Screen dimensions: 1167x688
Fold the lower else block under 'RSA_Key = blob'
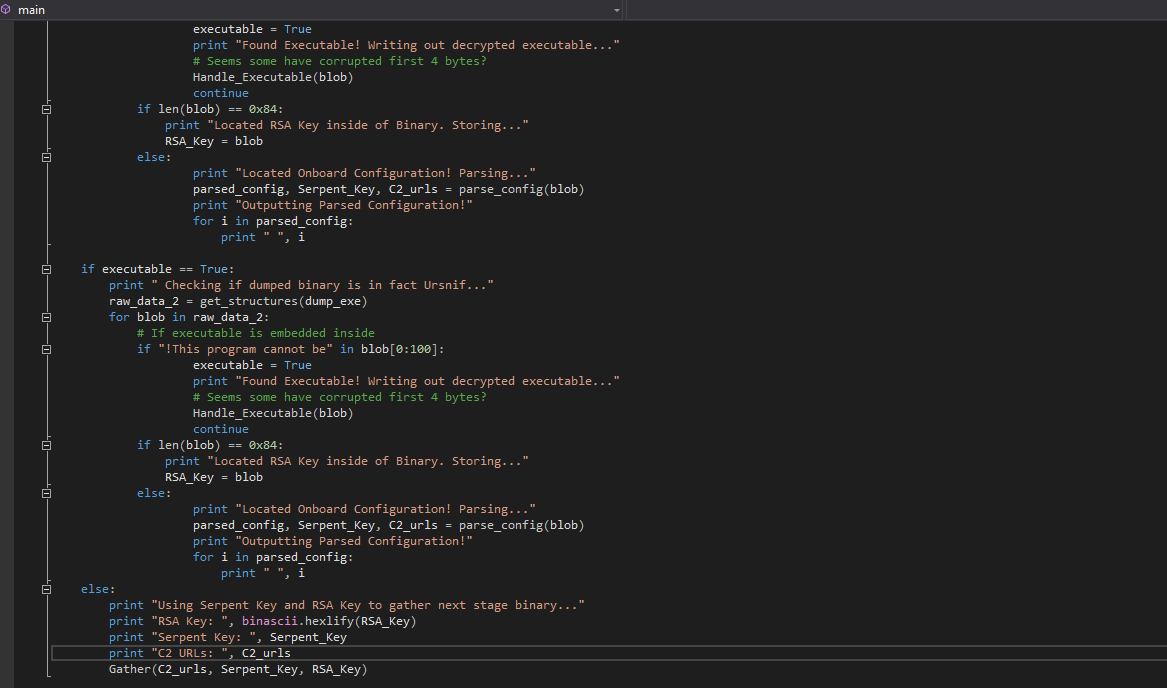click(x=47, y=493)
